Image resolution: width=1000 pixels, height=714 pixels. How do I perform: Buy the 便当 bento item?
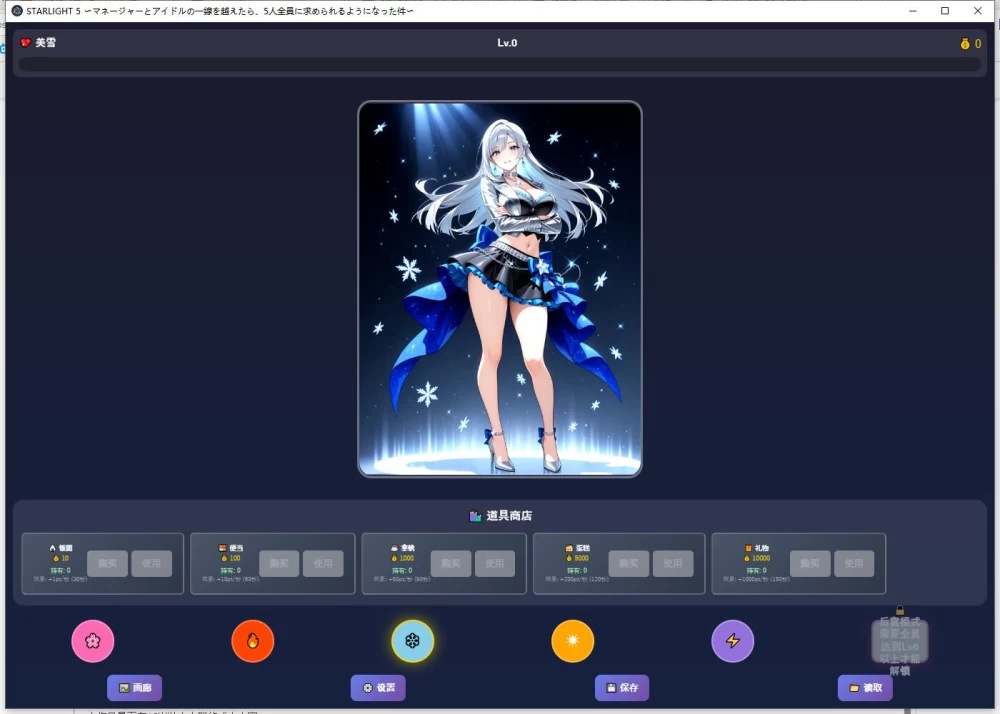[x=279, y=564]
